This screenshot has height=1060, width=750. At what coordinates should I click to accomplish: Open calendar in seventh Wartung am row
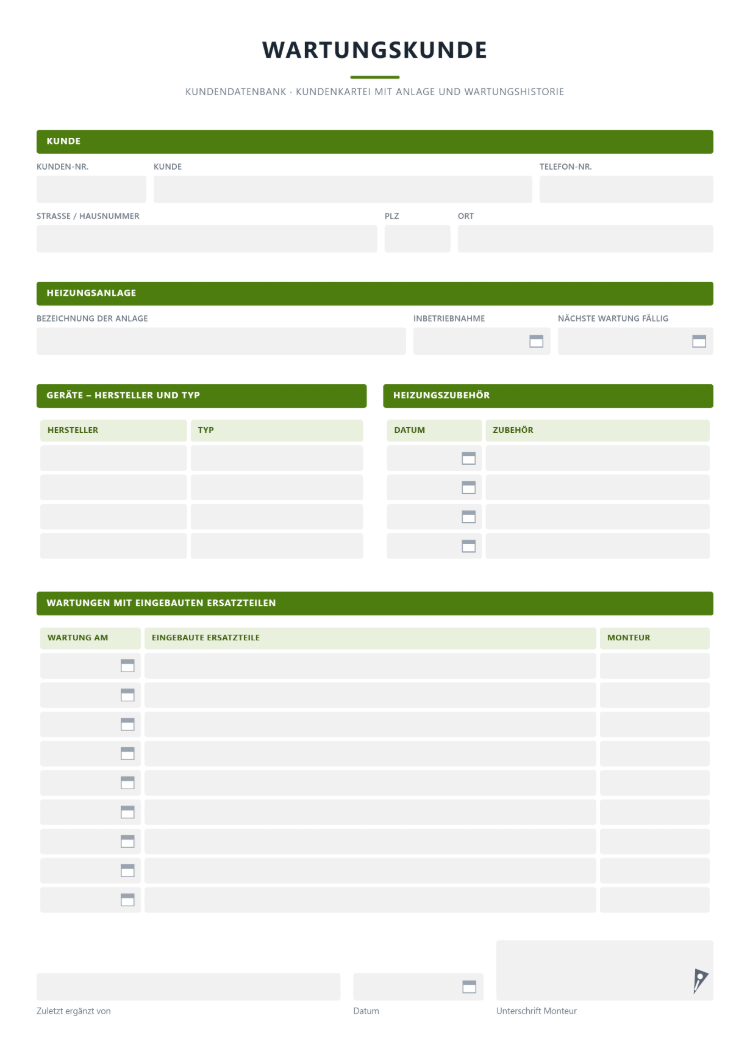coord(127,841)
